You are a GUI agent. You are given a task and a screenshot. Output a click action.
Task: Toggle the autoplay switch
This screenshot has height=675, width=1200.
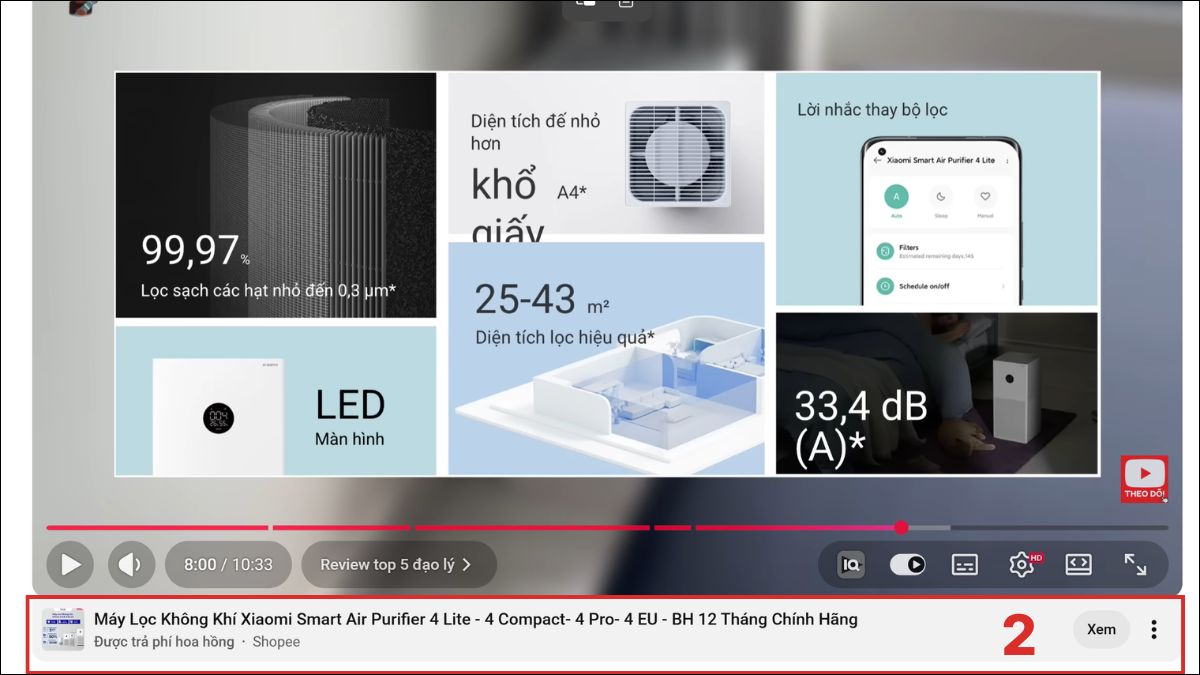click(907, 565)
